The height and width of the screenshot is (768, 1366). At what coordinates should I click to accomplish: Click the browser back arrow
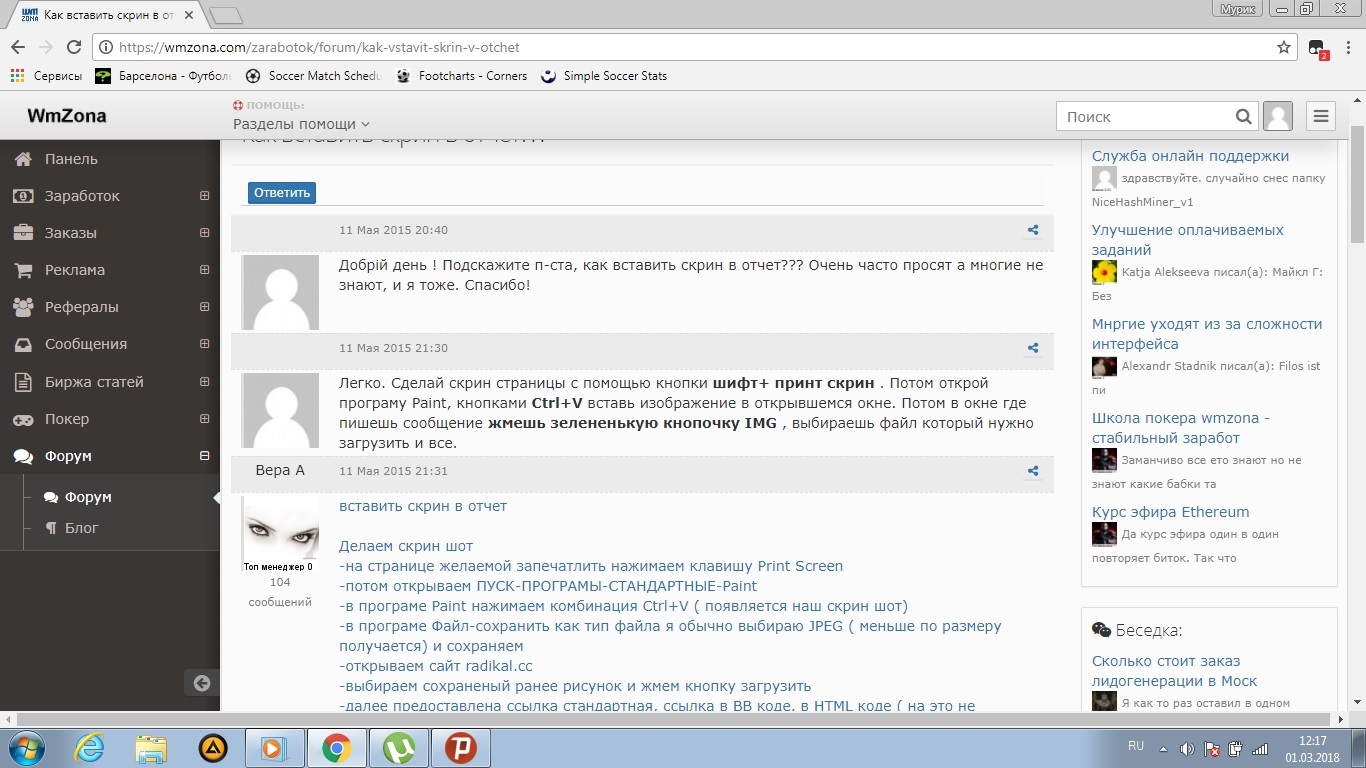tap(18, 47)
